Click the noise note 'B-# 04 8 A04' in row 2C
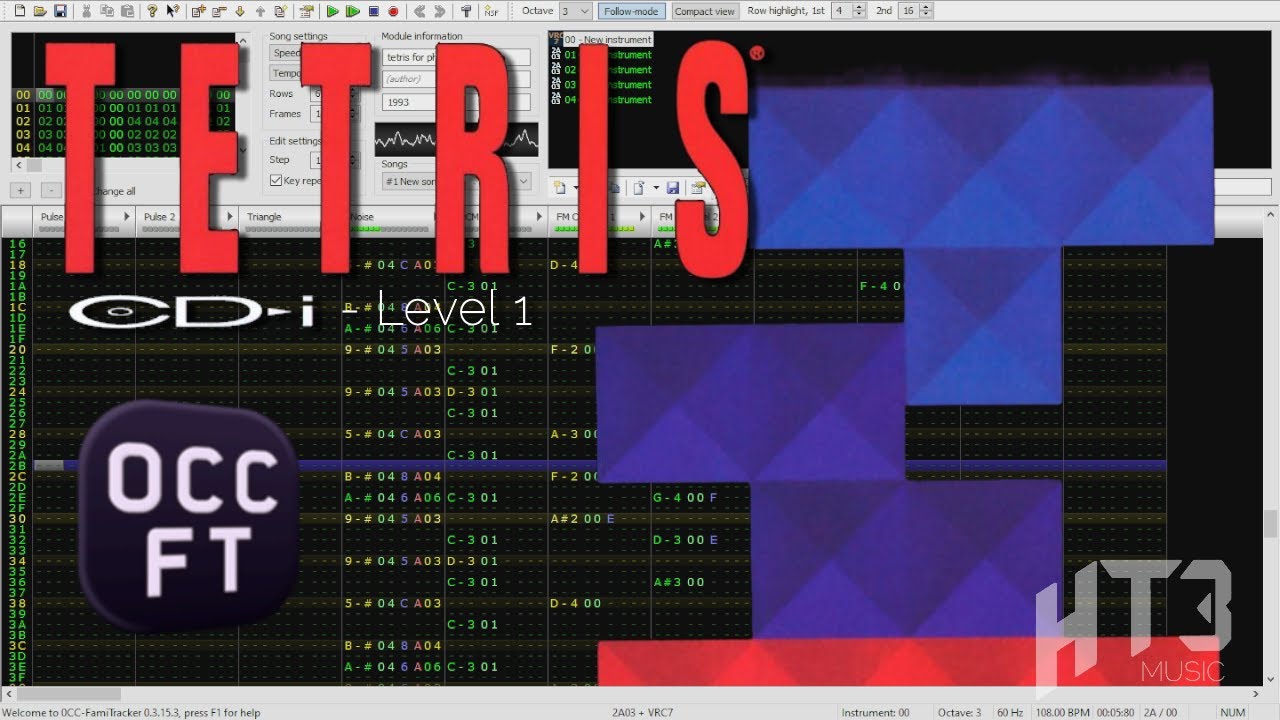This screenshot has width=1280, height=720. [x=392, y=477]
